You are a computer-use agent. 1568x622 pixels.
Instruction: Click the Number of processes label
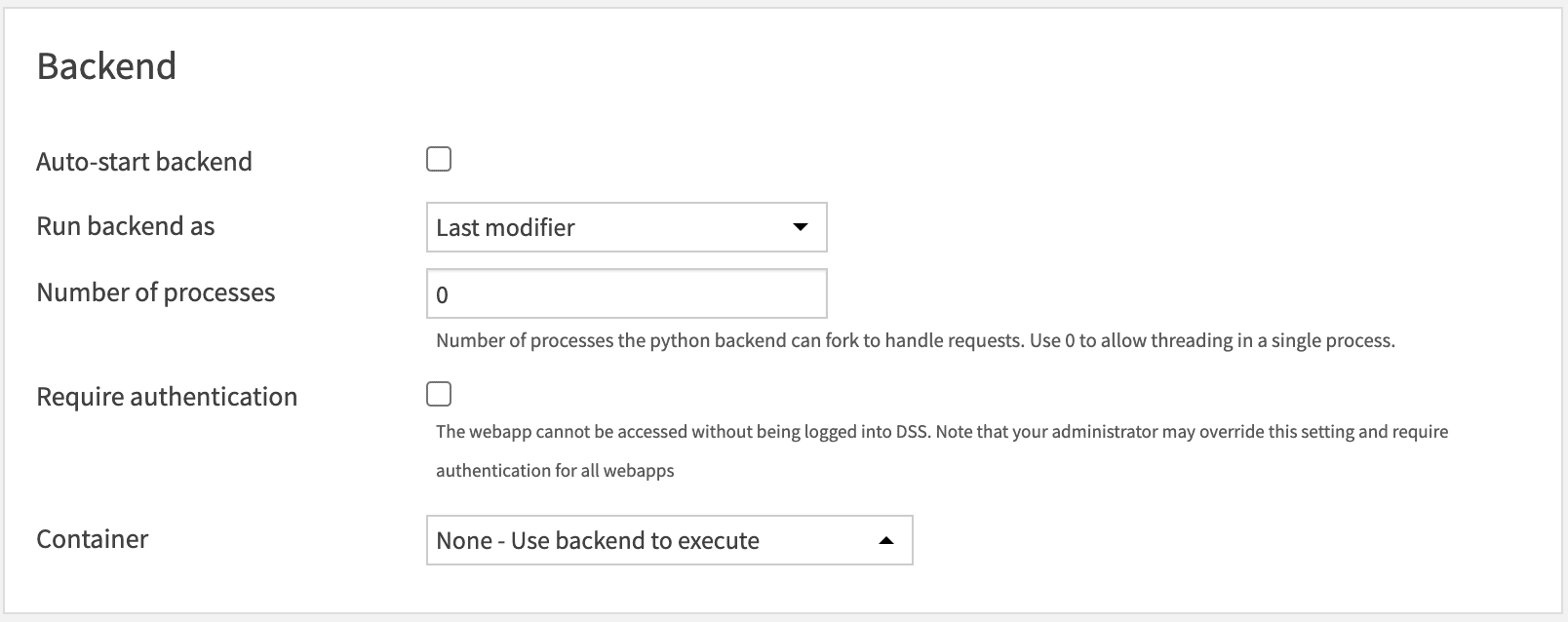point(155,292)
